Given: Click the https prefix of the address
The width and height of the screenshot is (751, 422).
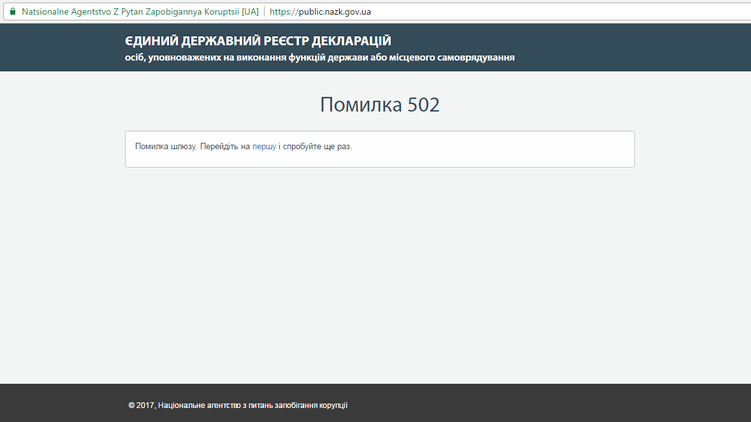Looking at the screenshot, I should click(x=283, y=12).
